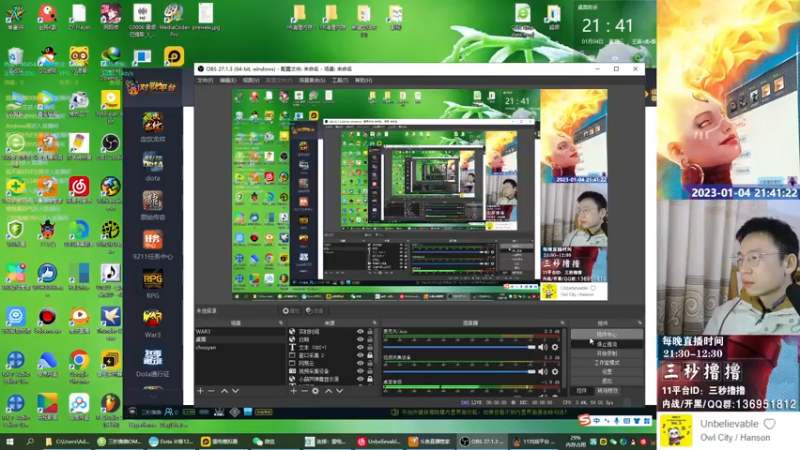The width and height of the screenshot is (800, 450).
Task: Open the 属性 properties button above scenes
Action: pyautogui.click(x=291, y=311)
